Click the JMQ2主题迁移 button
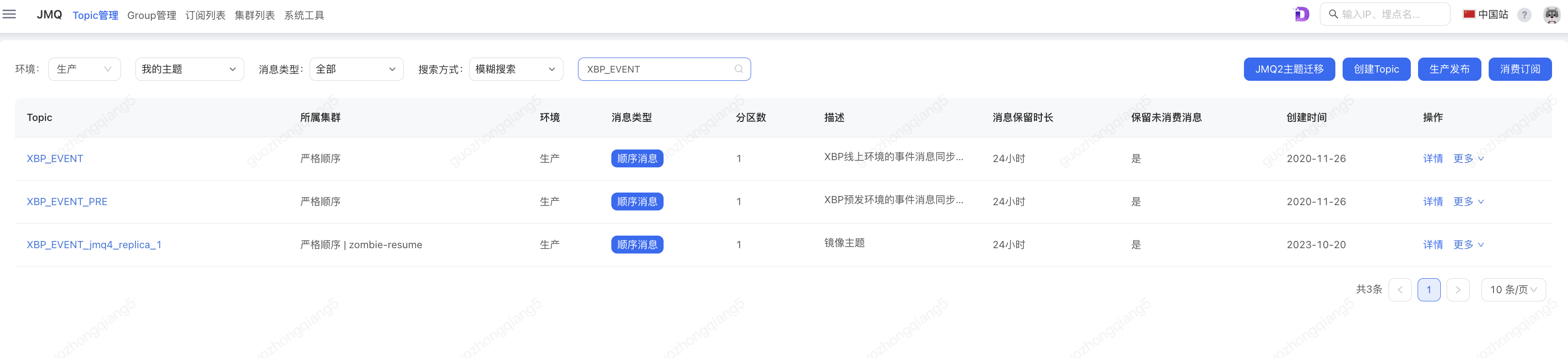1568x358 pixels. click(x=1288, y=69)
